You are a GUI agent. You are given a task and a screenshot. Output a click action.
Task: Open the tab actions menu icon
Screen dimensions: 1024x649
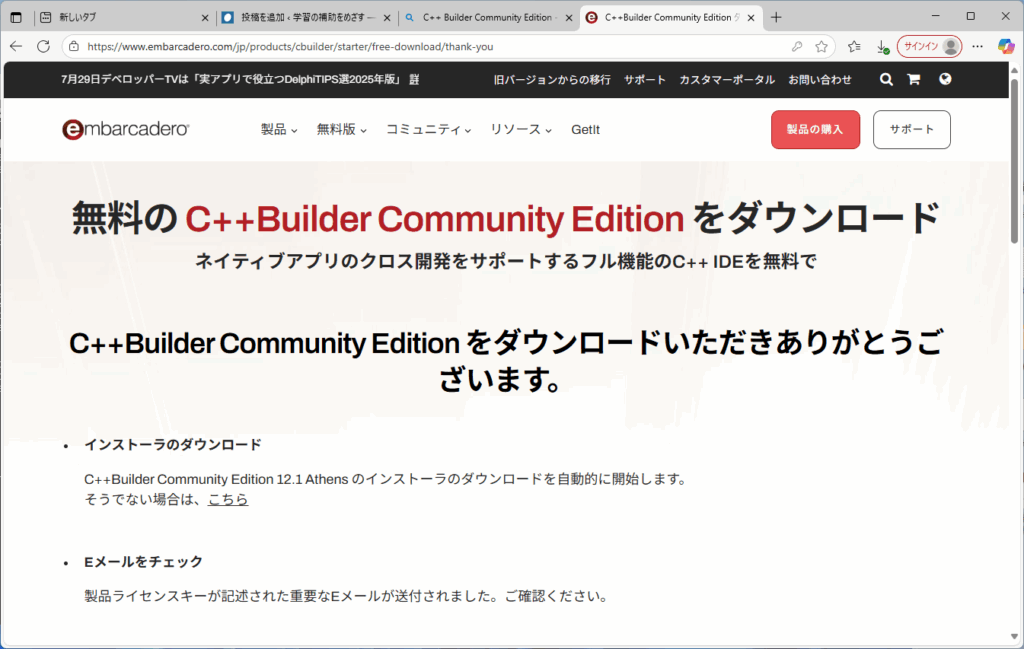pyautogui.click(x=16, y=18)
